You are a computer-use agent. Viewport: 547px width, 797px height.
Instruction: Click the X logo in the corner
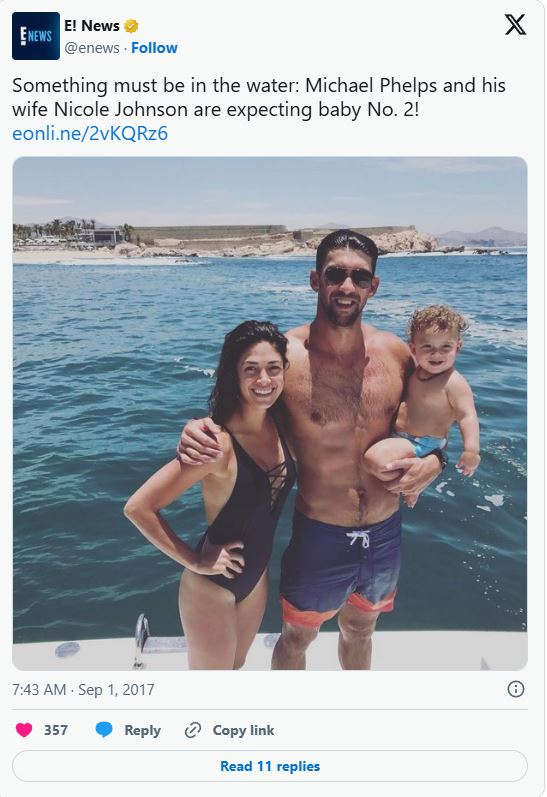[515, 24]
